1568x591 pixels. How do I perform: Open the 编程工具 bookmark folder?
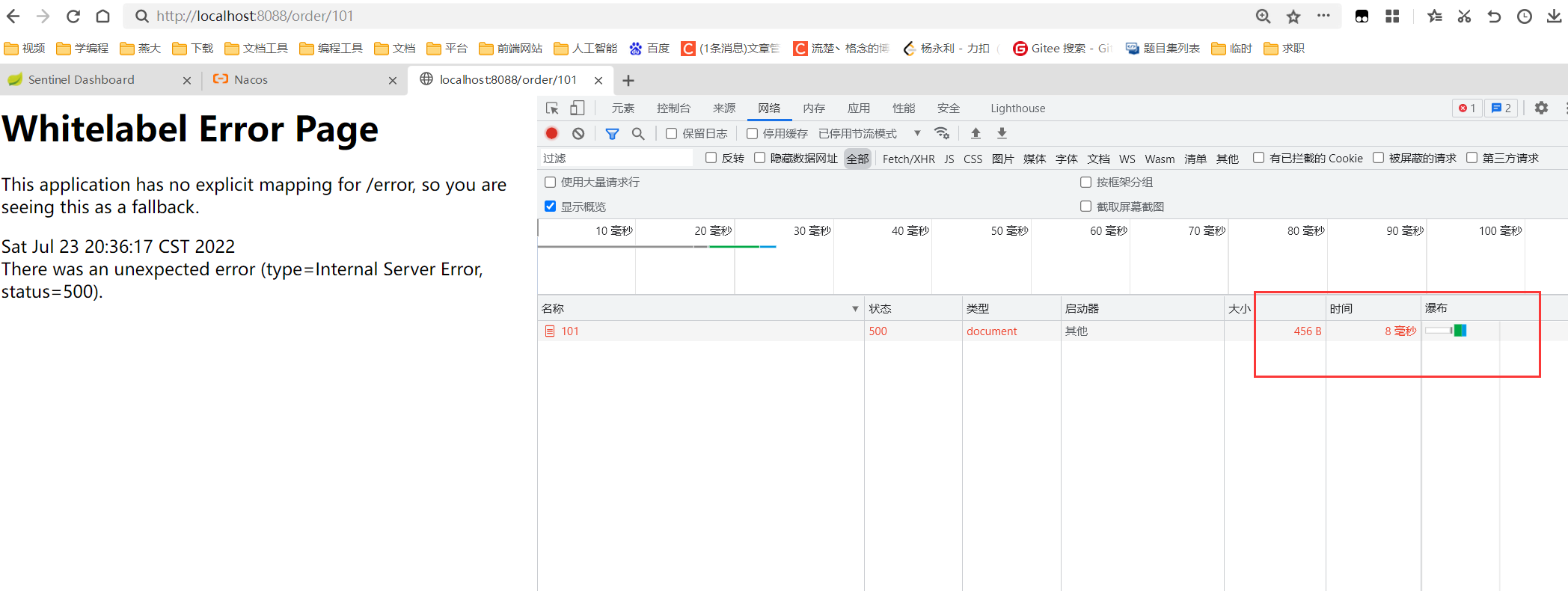tap(331, 49)
